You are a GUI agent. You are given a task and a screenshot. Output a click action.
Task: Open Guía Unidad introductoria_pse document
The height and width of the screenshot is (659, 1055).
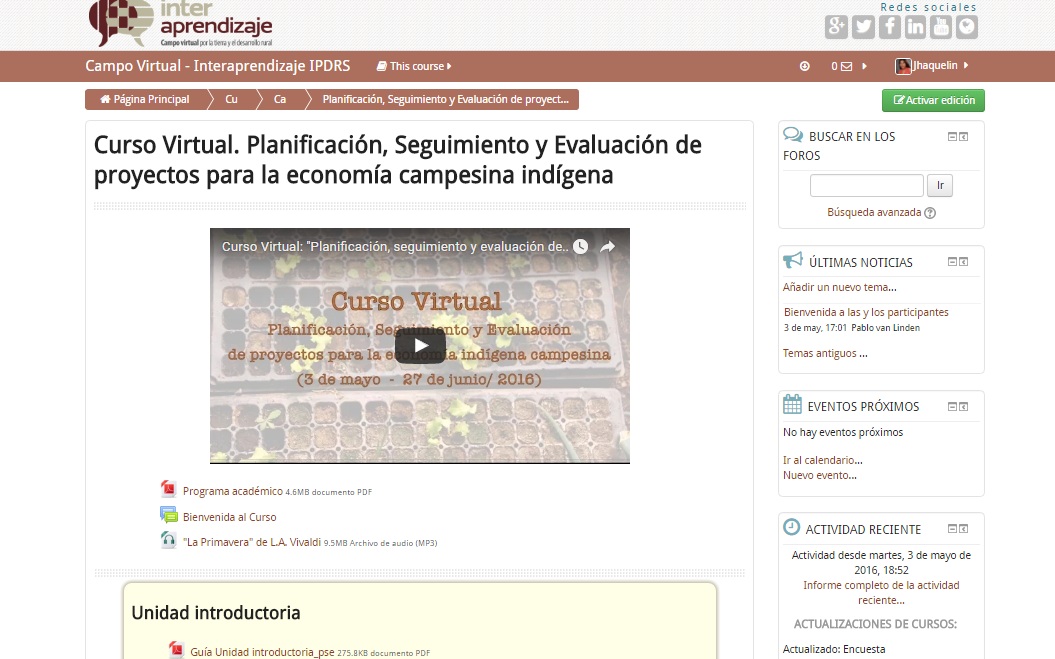point(262,652)
